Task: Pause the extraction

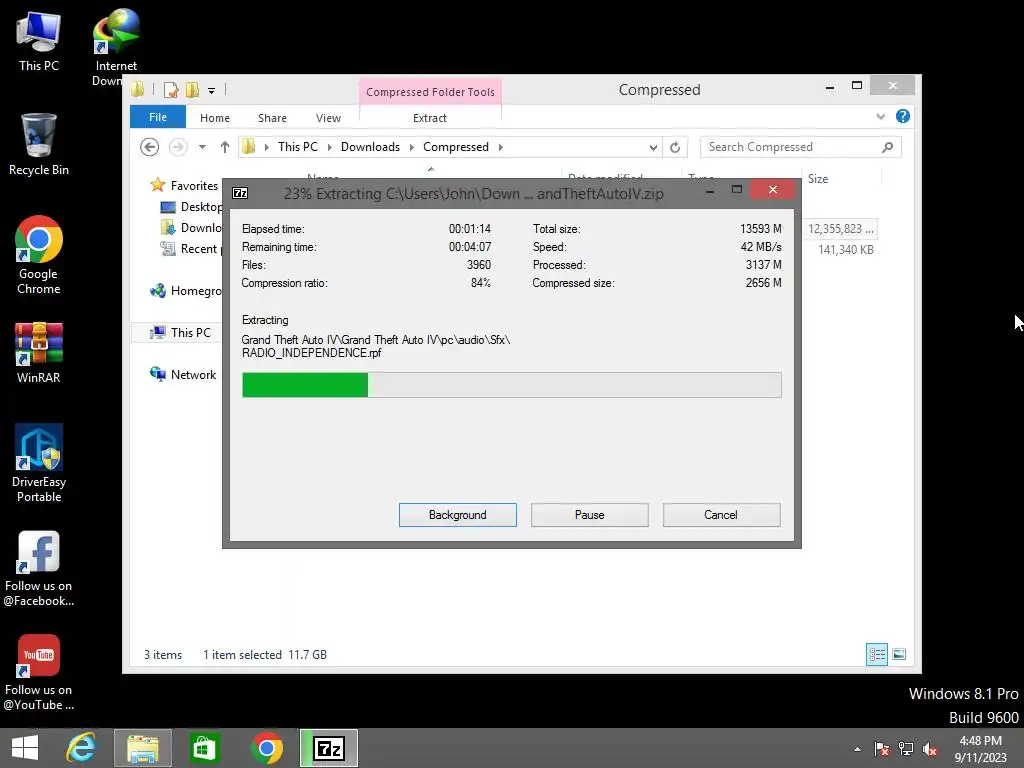Action: 590,515
